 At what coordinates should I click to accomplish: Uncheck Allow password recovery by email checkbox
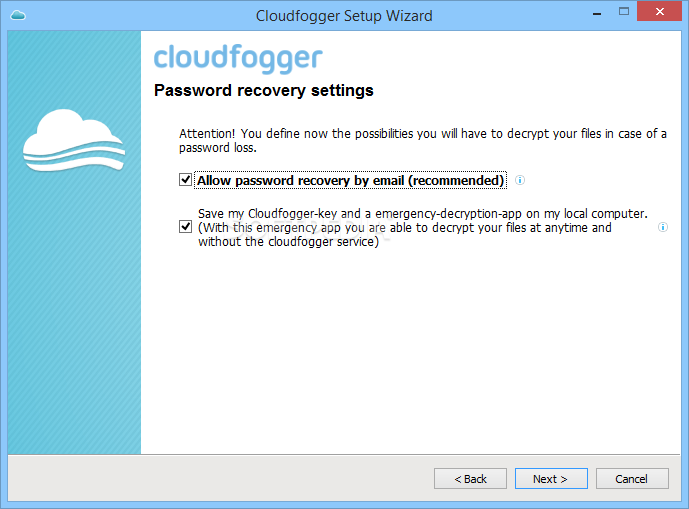coord(185,180)
